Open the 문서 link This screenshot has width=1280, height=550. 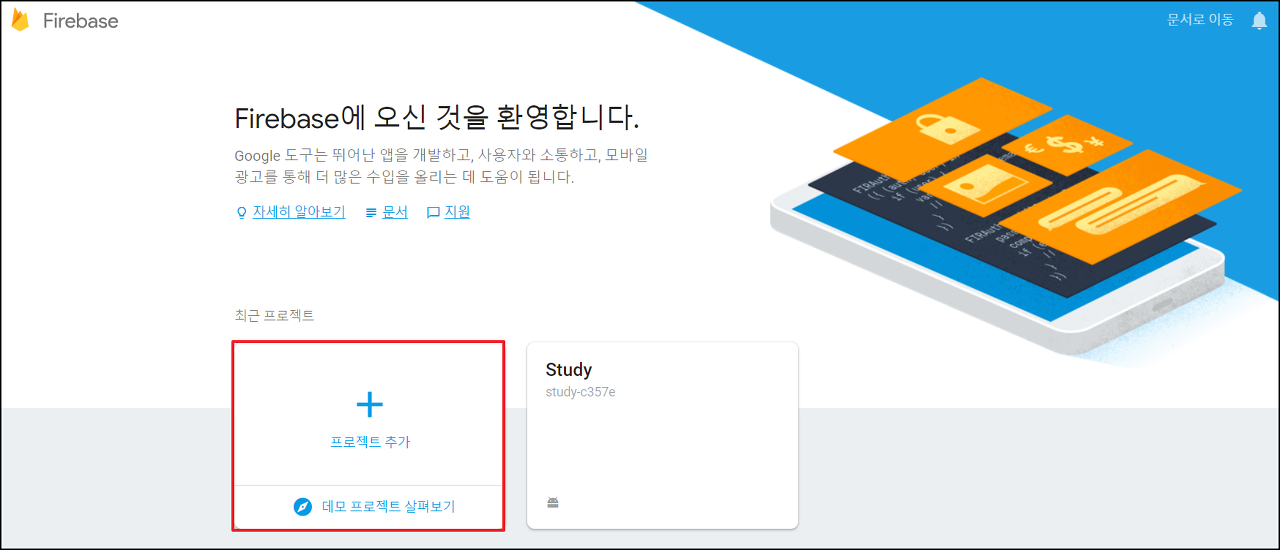point(395,212)
